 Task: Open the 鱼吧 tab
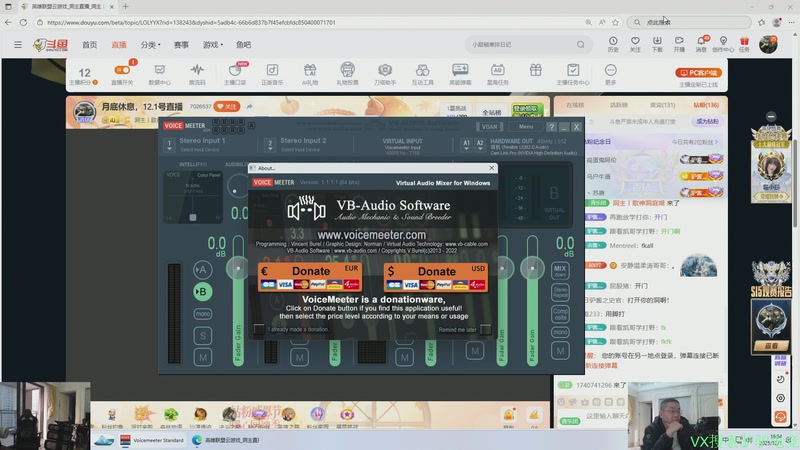(243, 45)
